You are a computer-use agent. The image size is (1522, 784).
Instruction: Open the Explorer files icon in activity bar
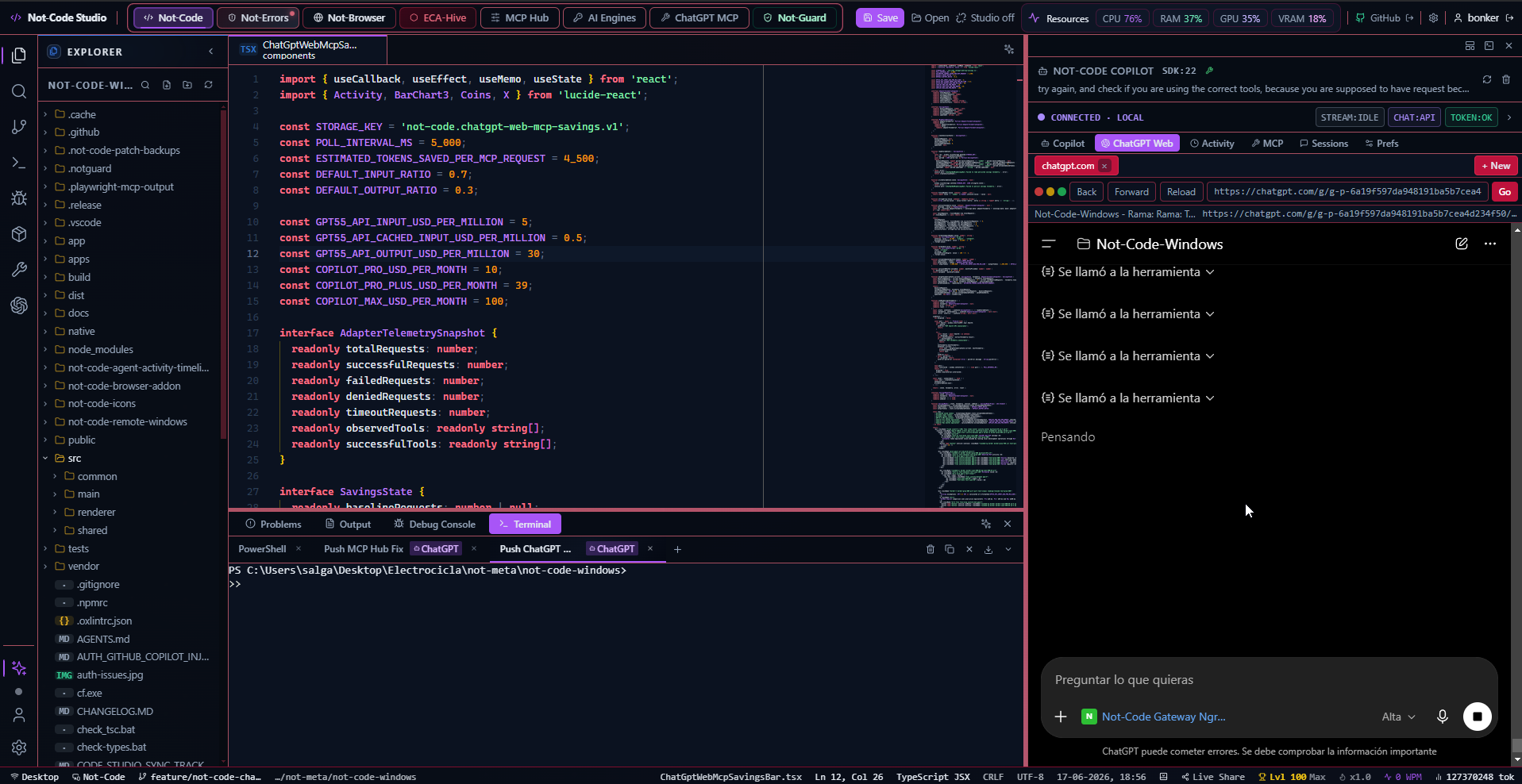(19, 55)
